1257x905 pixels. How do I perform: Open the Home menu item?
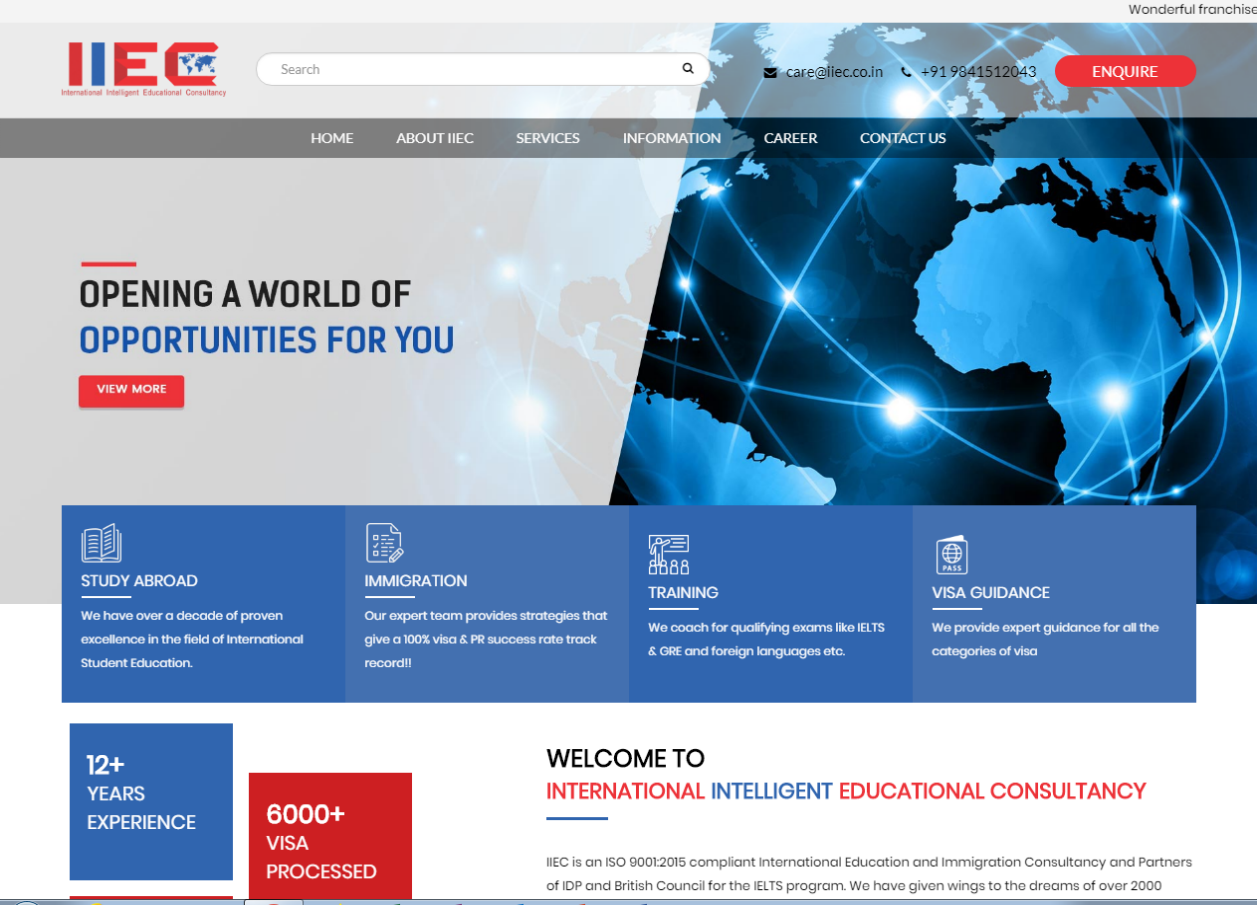pos(332,138)
